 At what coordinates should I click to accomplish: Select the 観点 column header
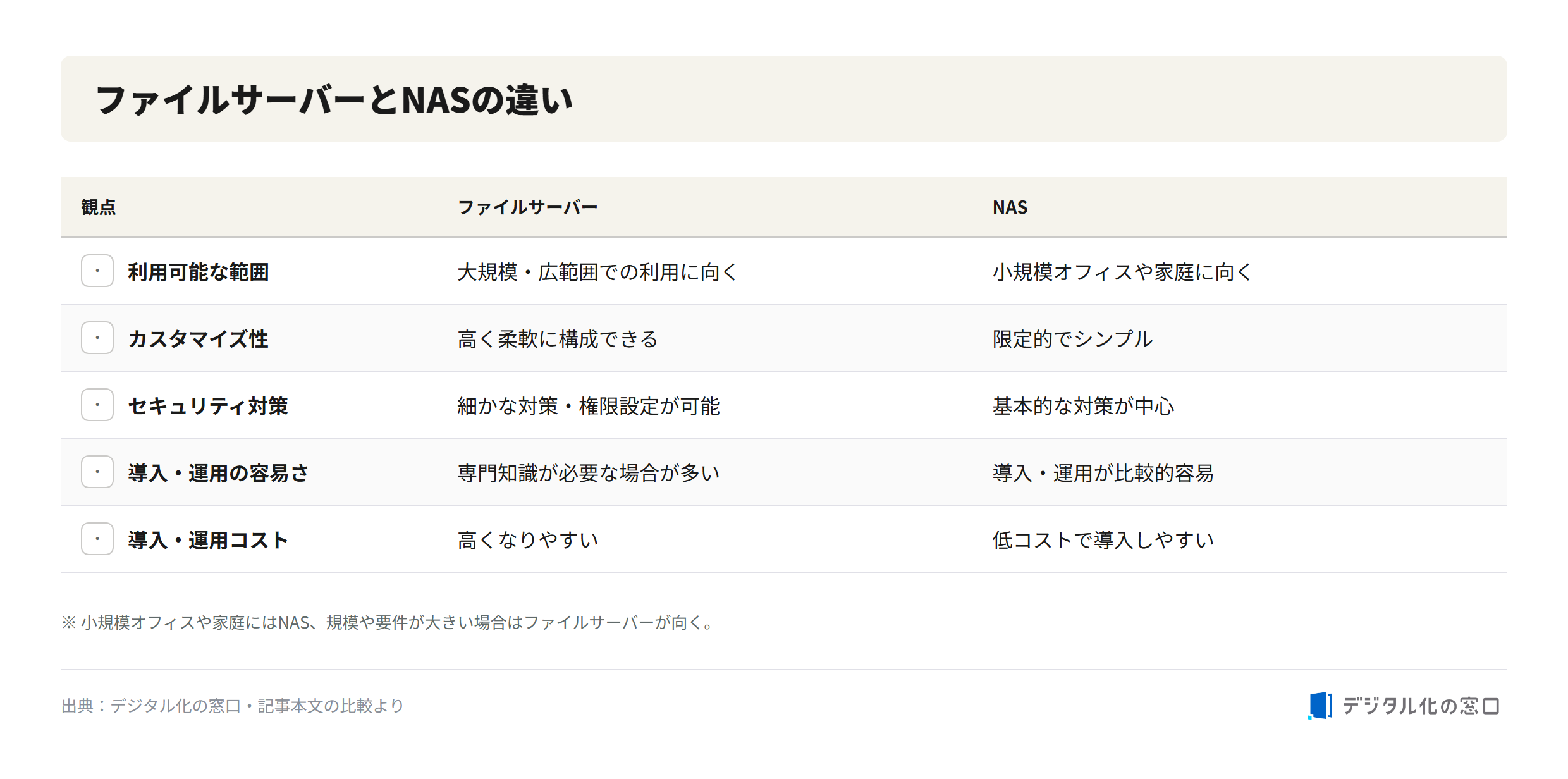click(x=99, y=207)
